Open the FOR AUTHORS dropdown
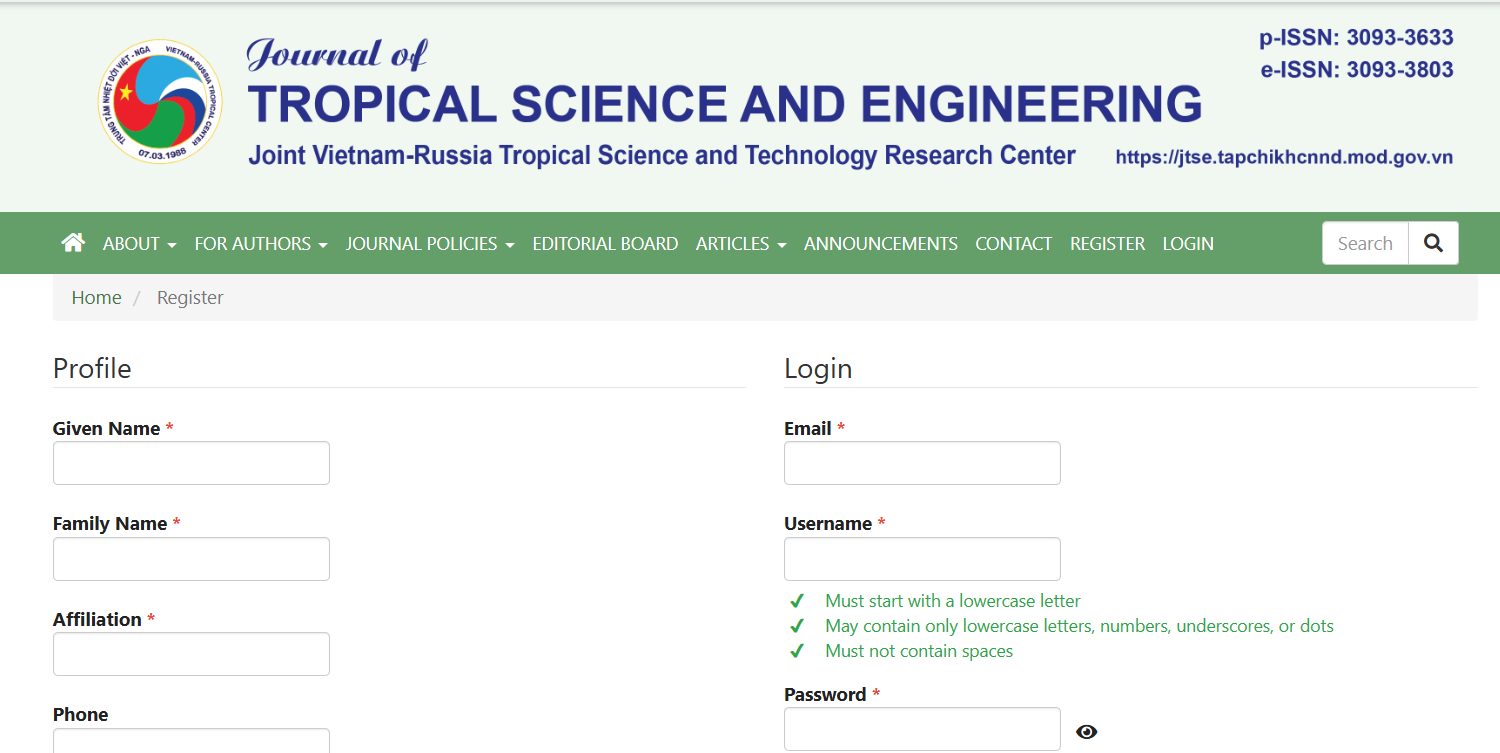 (261, 243)
